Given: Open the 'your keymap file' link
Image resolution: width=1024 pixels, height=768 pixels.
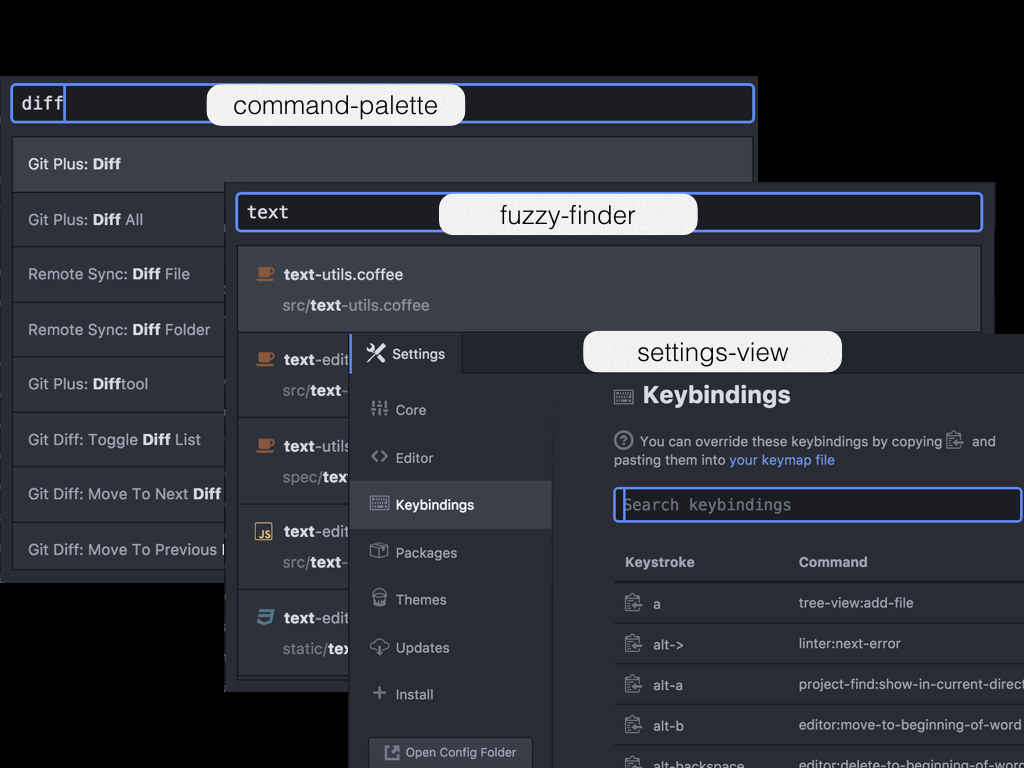Looking at the screenshot, I should [782, 460].
